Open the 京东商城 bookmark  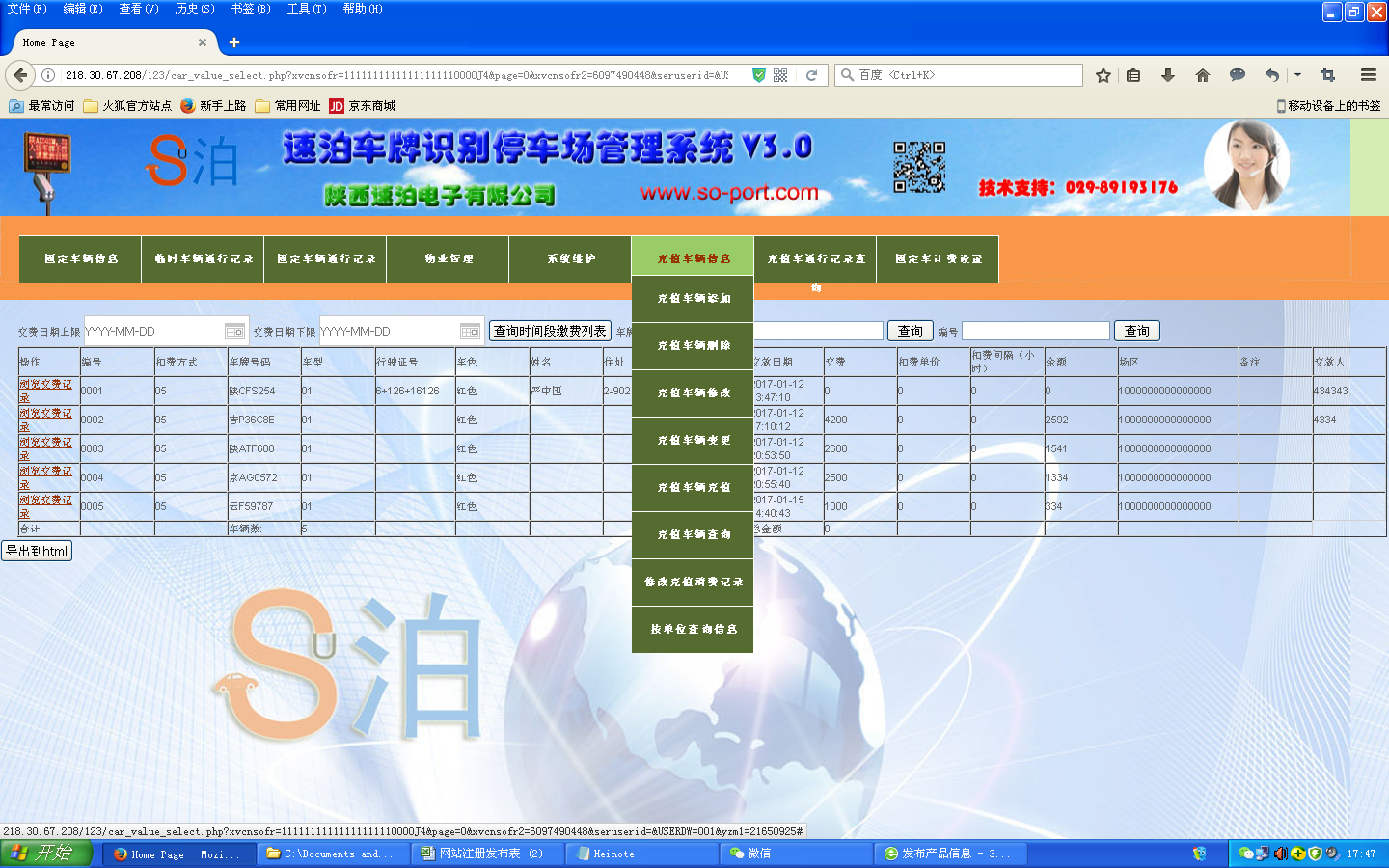(363, 106)
